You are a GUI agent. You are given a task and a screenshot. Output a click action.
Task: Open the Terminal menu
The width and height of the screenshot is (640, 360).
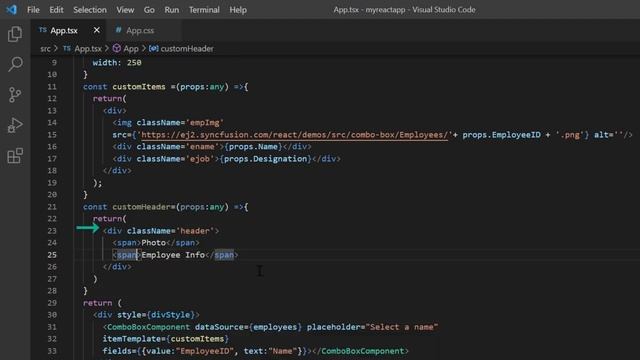coord(204,10)
